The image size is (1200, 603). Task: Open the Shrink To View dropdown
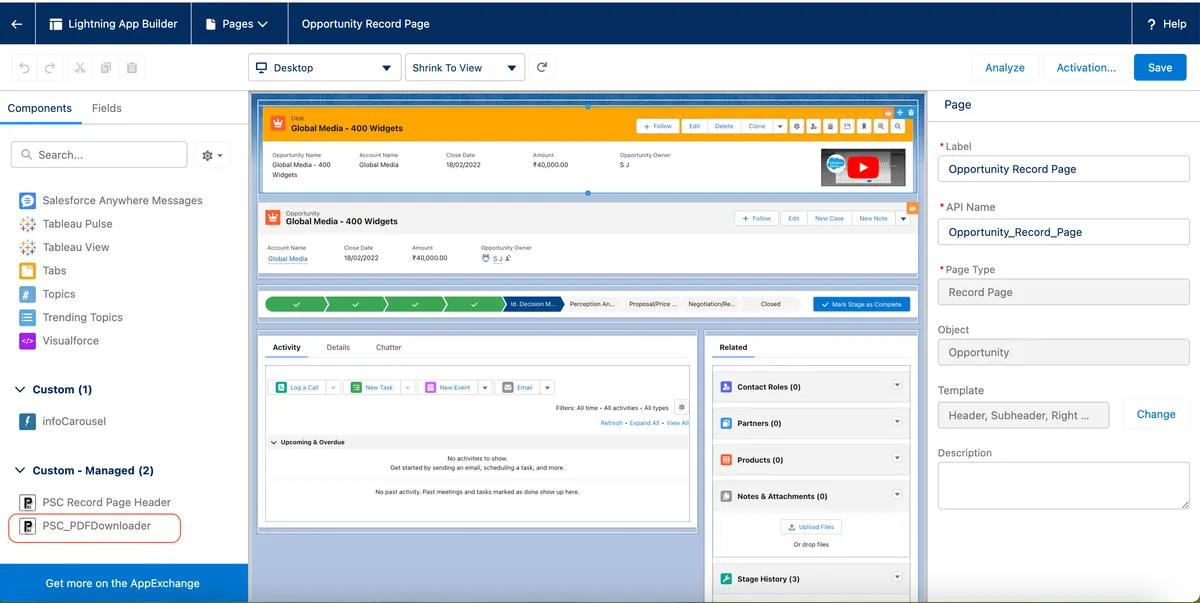(466, 68)
